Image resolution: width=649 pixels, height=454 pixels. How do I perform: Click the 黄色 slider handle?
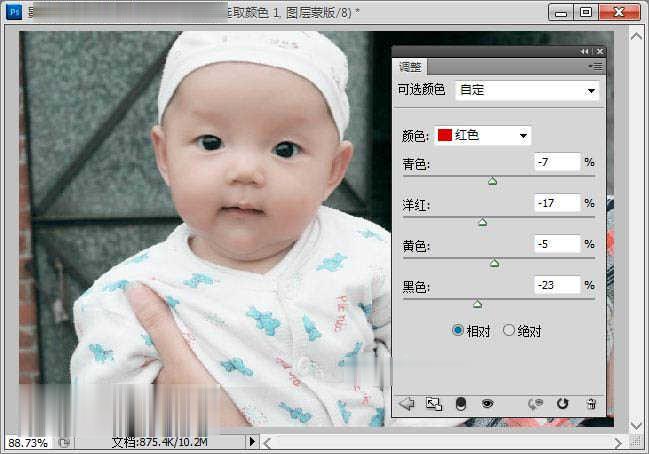point(494,263)
